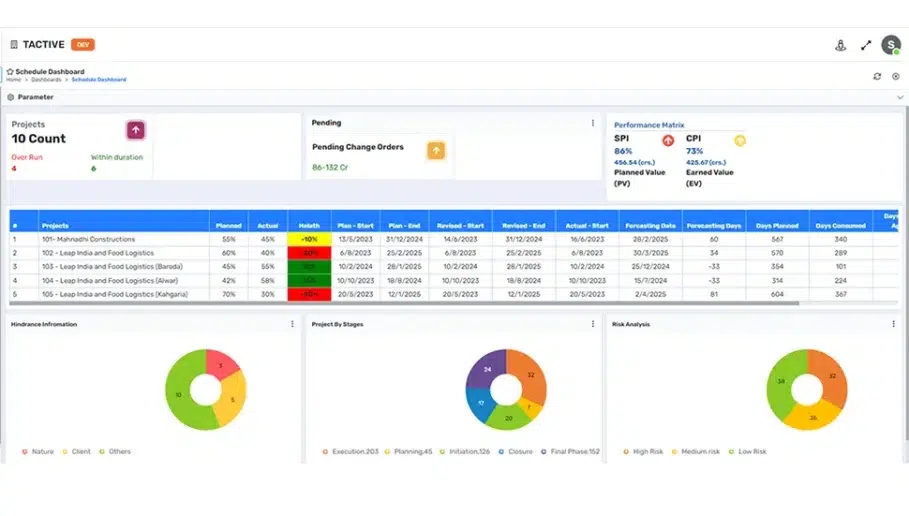Click the Pending Change Orders arrow icon
Screen dimensions: 909x516
[436, 151]
